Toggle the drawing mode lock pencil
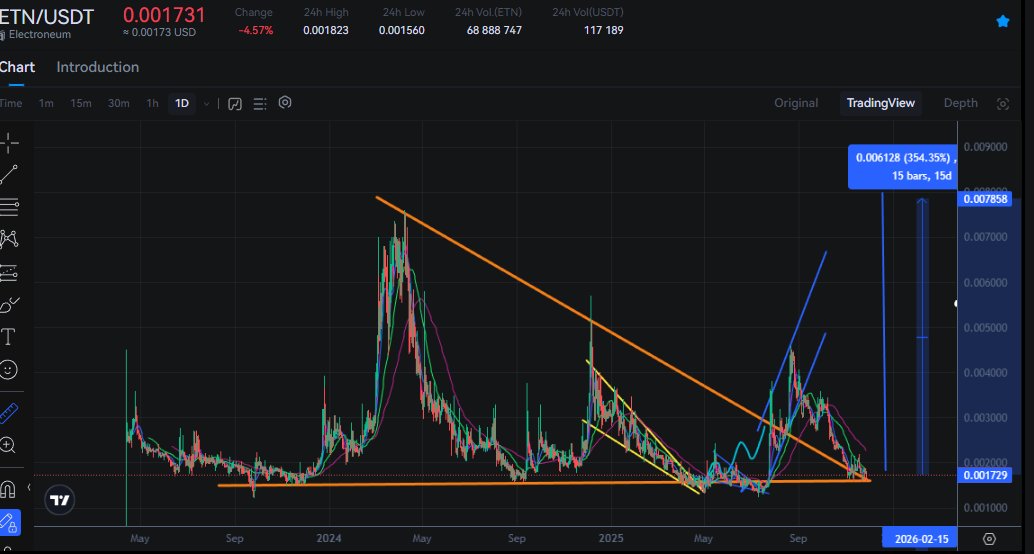 (9, 522)
